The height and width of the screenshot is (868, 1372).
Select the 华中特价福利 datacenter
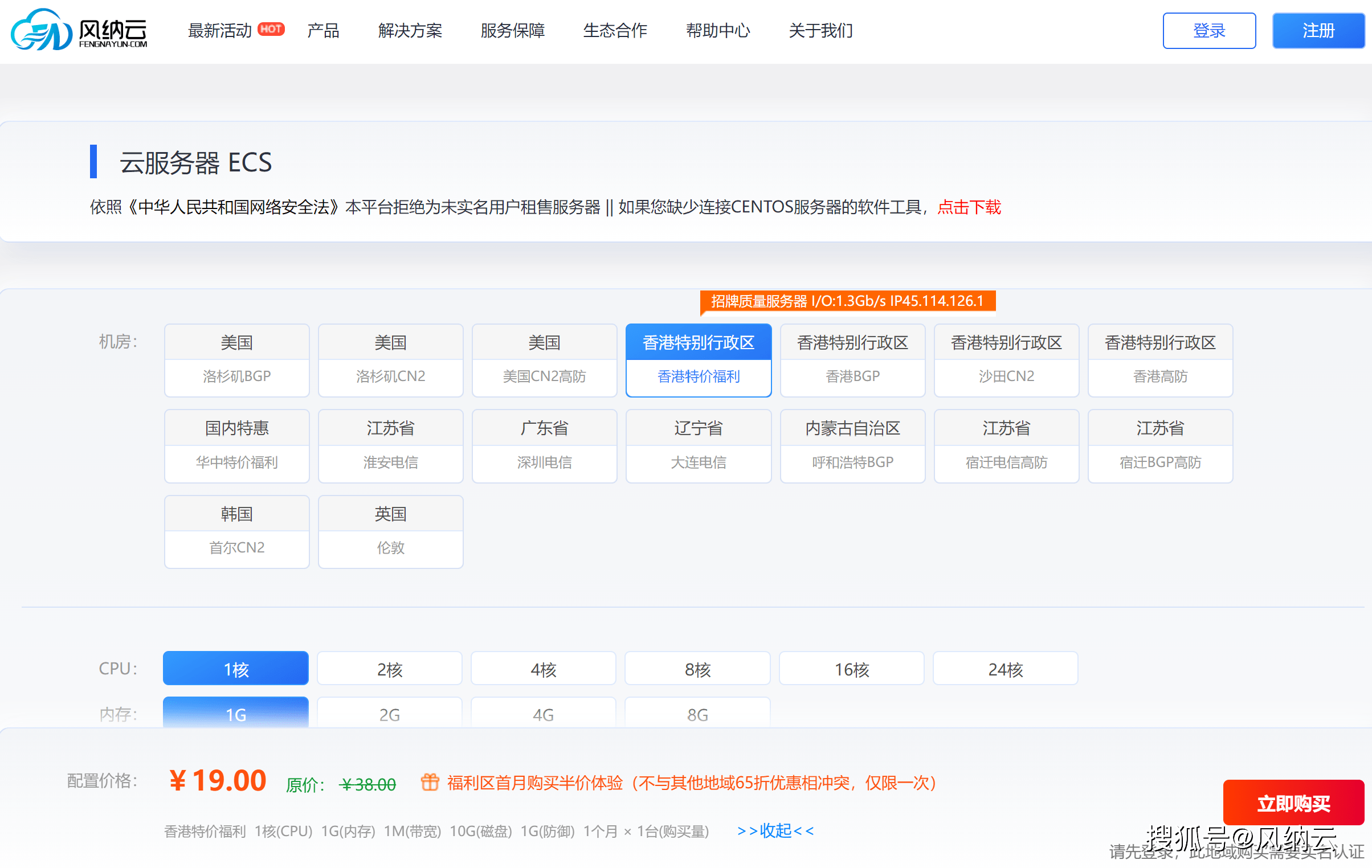[237, 446]
